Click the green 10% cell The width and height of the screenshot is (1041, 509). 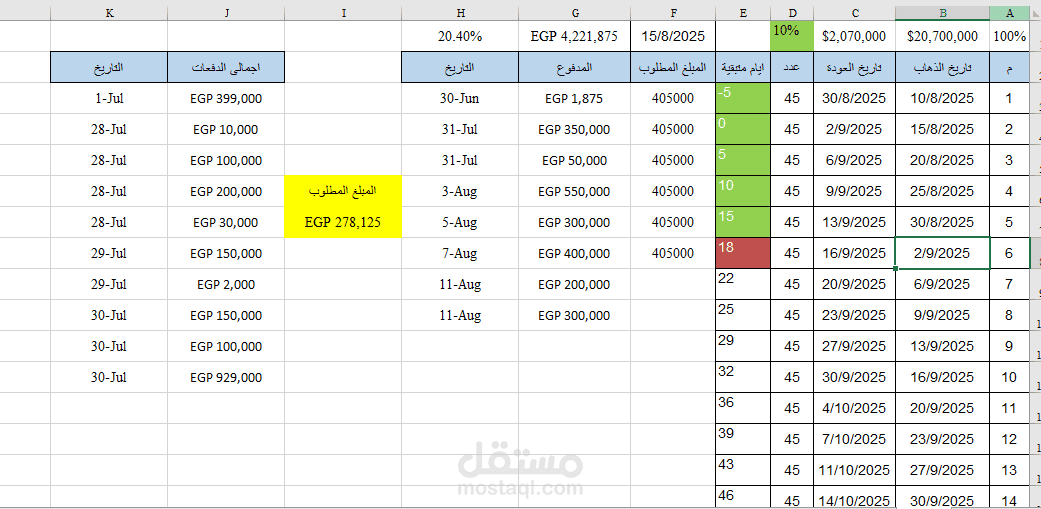tap(792, 36)
